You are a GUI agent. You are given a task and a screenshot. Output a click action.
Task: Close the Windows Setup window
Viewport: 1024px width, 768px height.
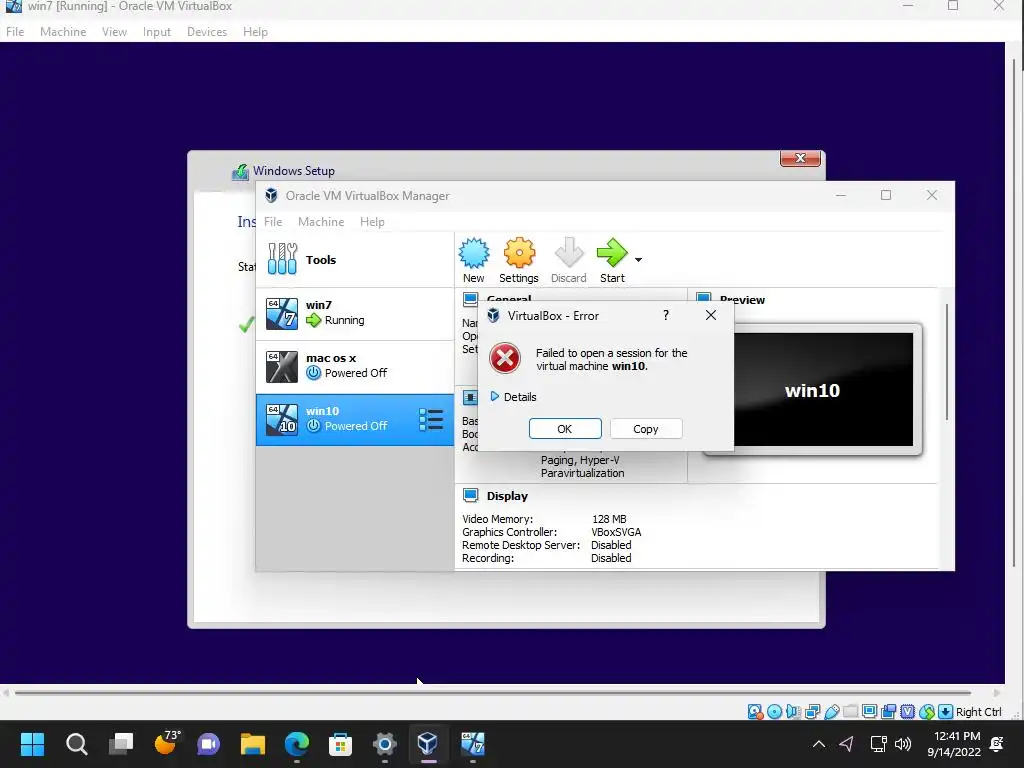tap(800, 158)
